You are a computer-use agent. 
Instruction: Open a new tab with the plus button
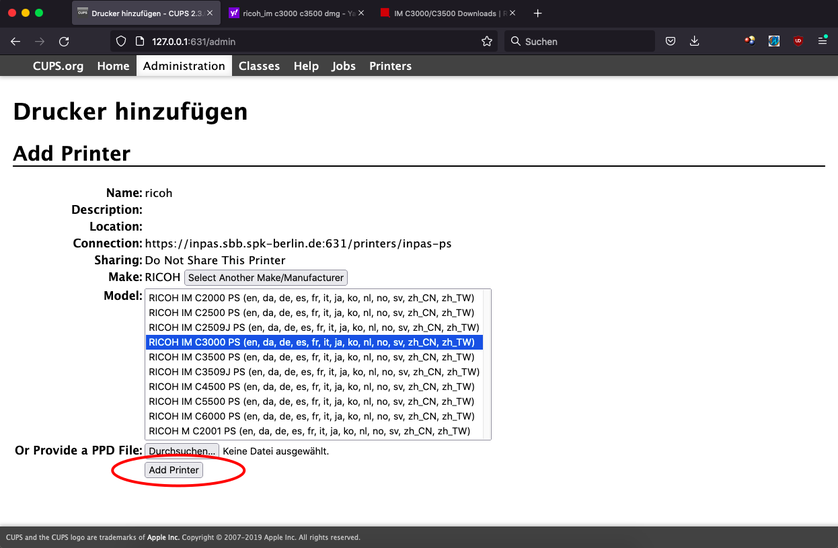pos(538,13)
